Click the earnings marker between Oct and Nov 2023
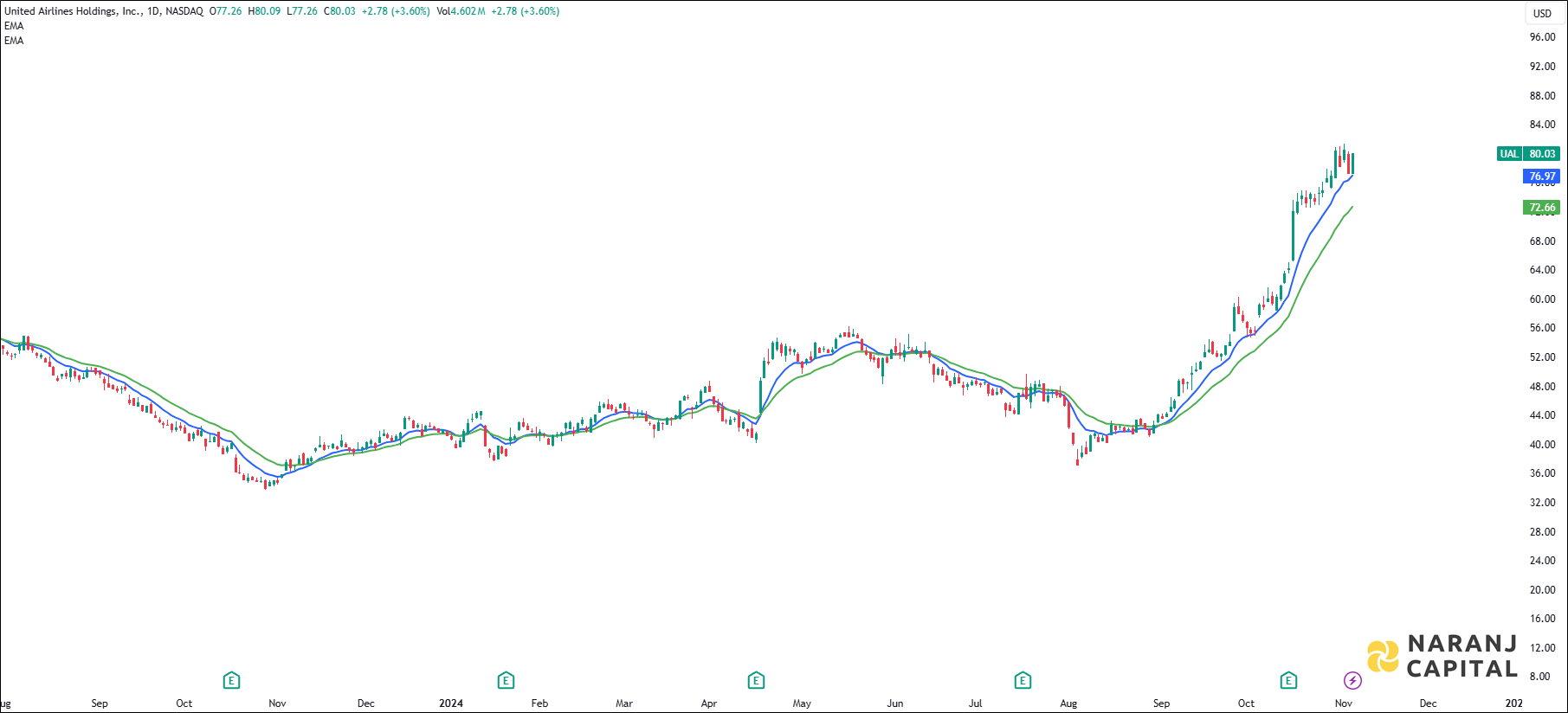 (231, 680)
